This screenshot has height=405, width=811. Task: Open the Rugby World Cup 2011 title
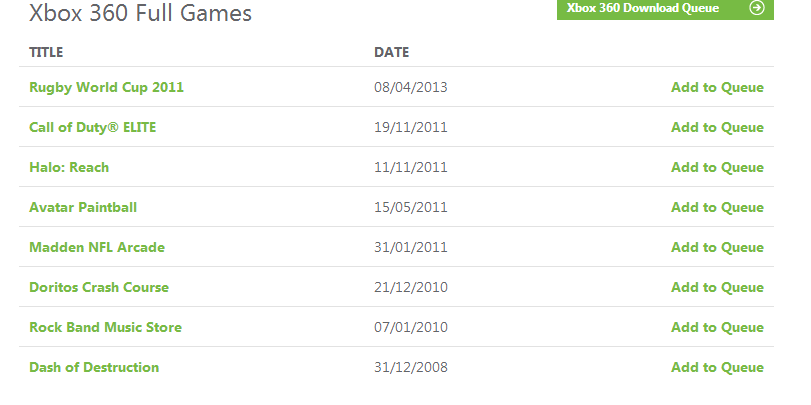click(x=106, y=87)
